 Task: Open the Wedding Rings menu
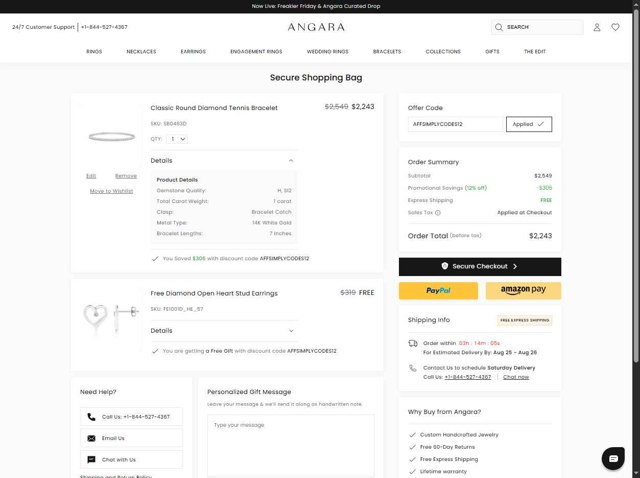(x=327, y=51)
